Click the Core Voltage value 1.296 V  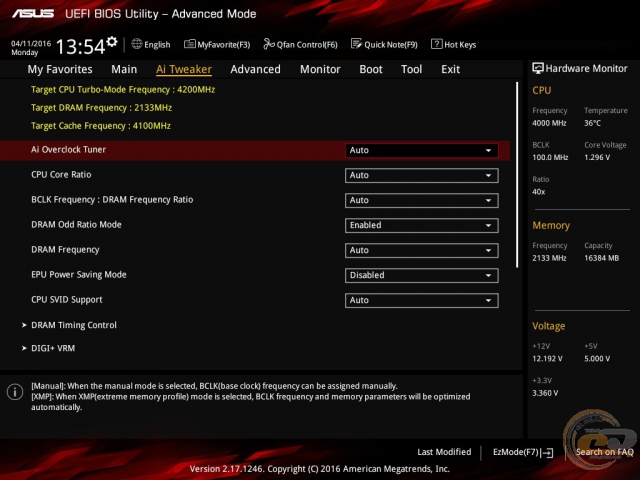click(x=597, y=157)
